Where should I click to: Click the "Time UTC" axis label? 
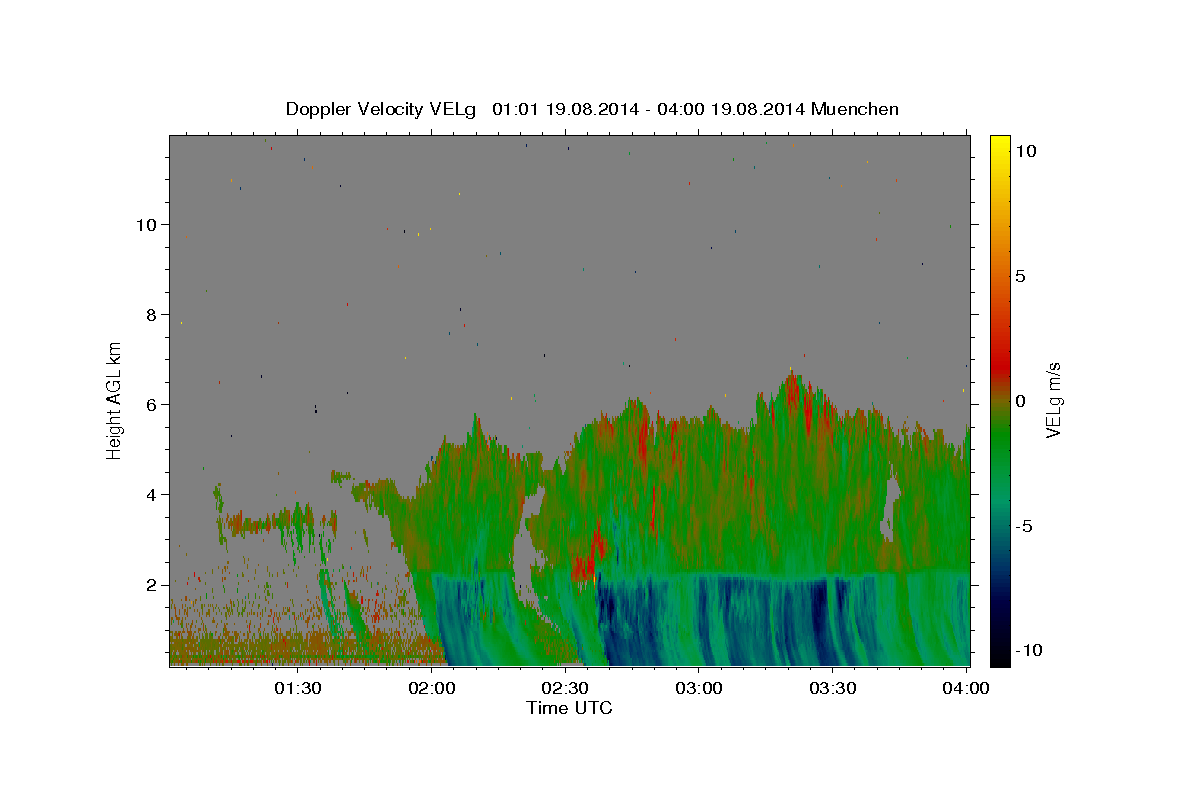point(569,708)
